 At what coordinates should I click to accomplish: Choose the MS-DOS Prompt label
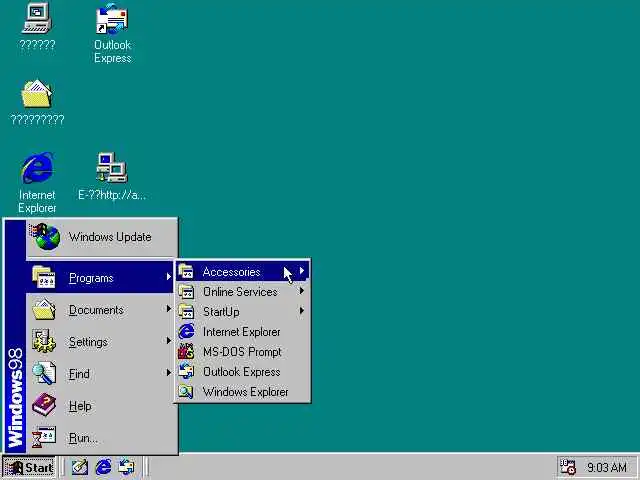point(242,352)
